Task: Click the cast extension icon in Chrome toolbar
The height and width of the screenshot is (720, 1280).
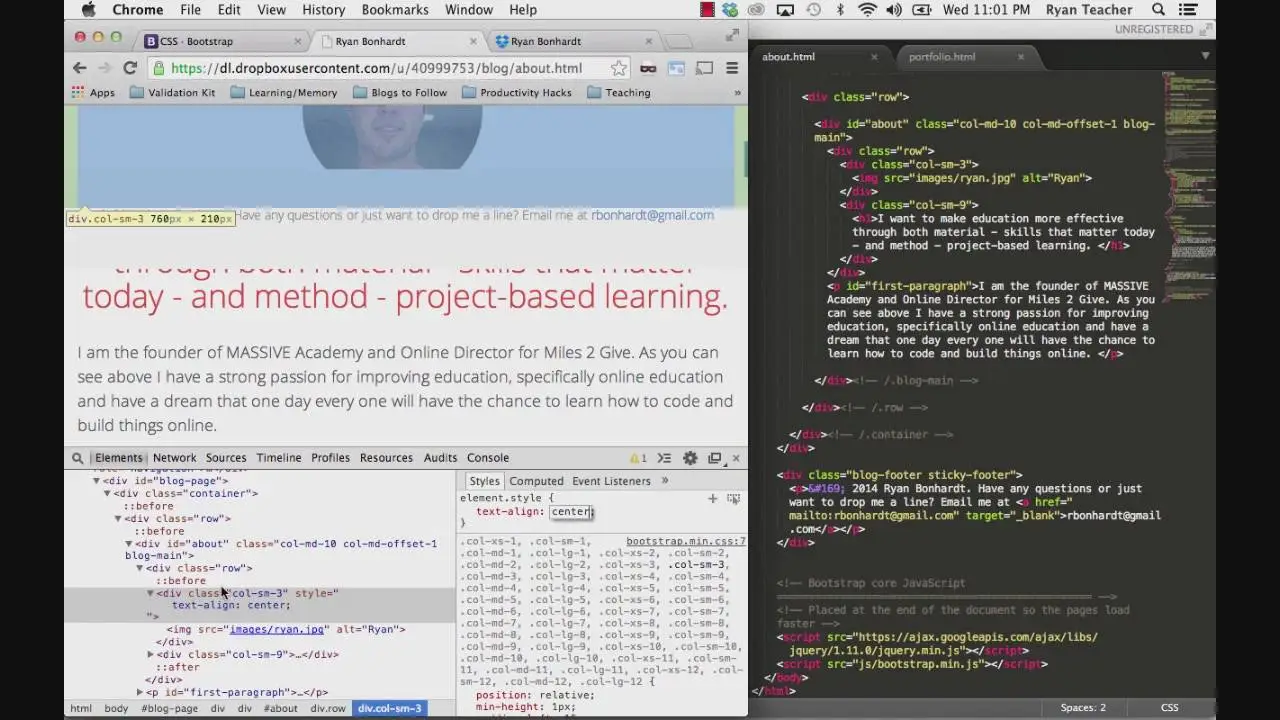Action: [705, 68]
